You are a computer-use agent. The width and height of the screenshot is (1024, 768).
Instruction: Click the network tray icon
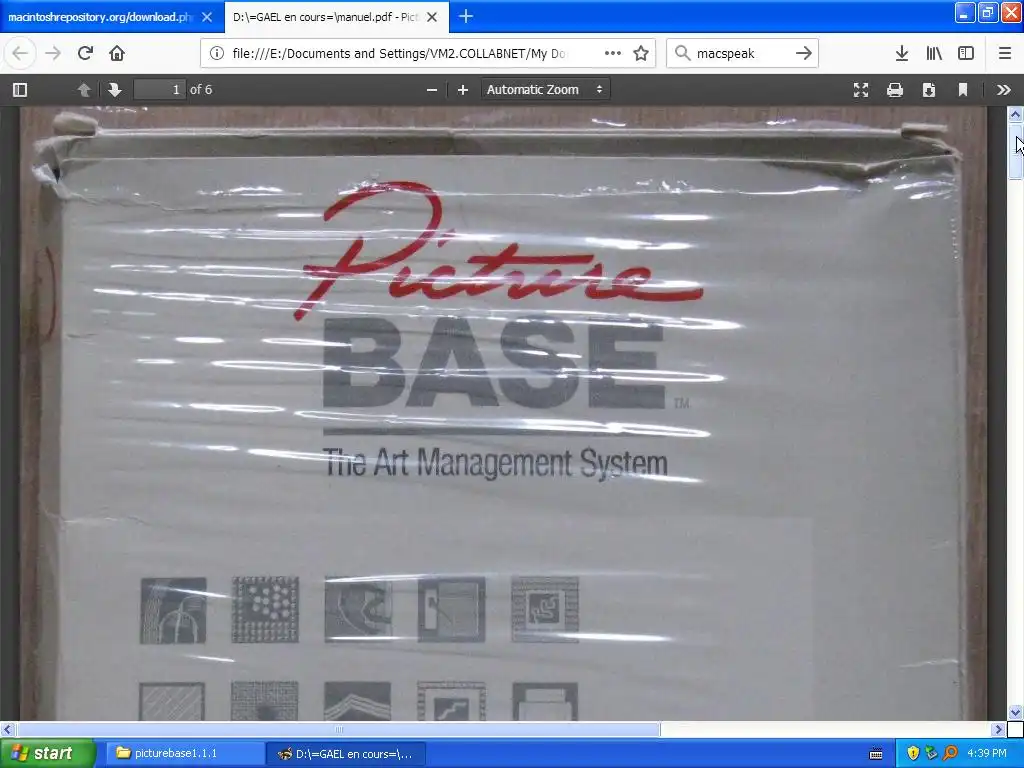point(931,753)
